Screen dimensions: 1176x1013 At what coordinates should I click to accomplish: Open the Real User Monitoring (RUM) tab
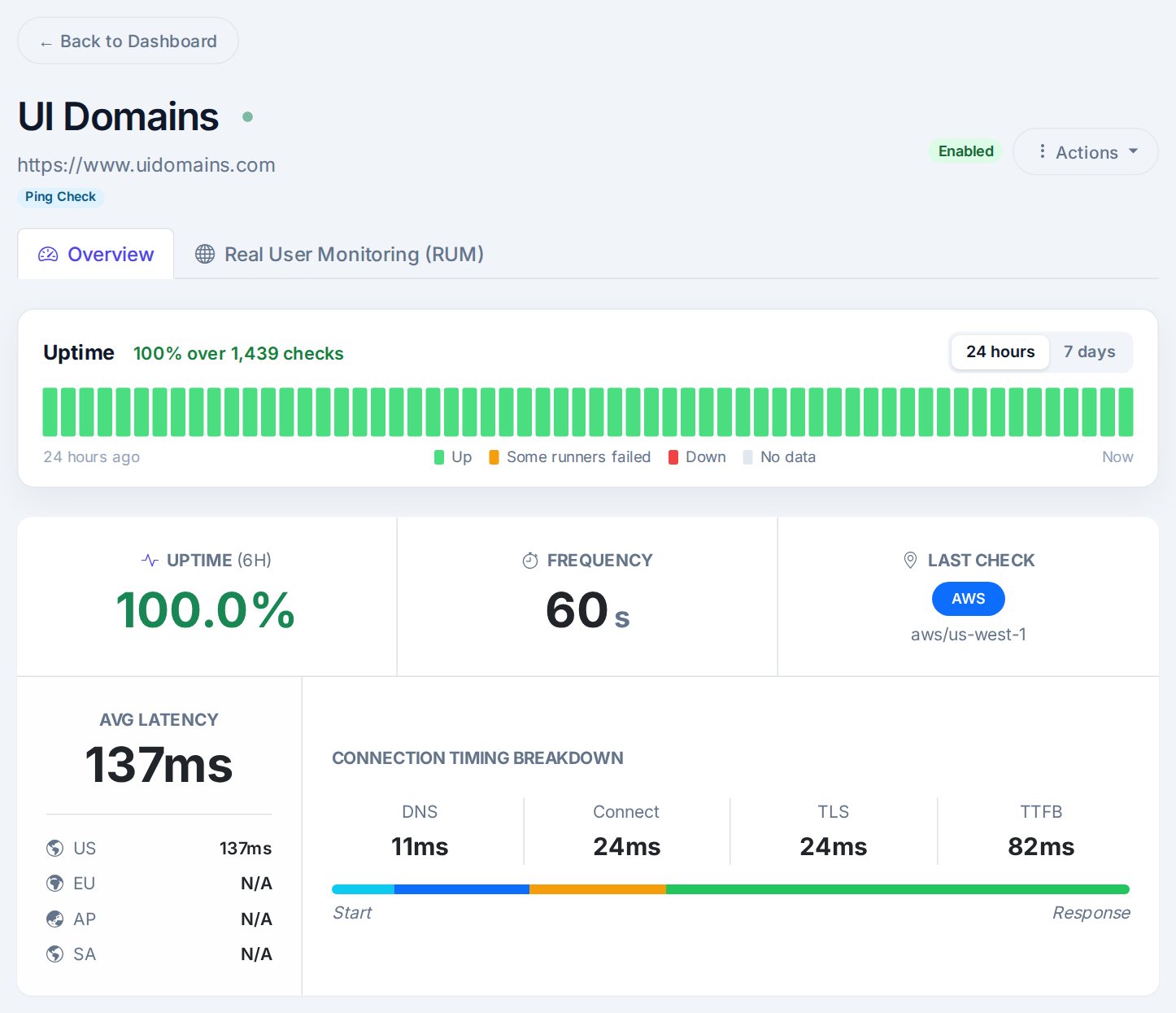pos(339,254)
